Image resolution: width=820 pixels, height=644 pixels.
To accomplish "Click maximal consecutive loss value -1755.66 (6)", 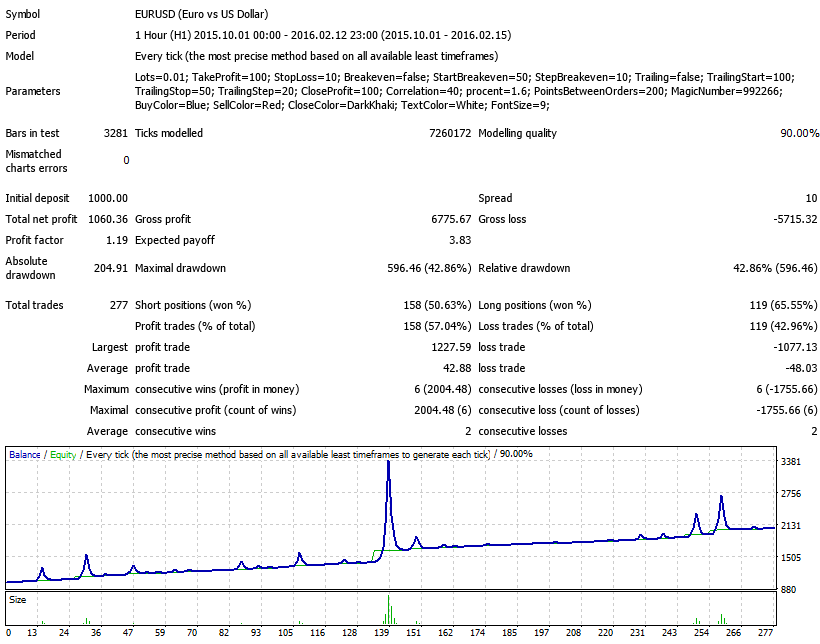I will click(x=787, y=410).
